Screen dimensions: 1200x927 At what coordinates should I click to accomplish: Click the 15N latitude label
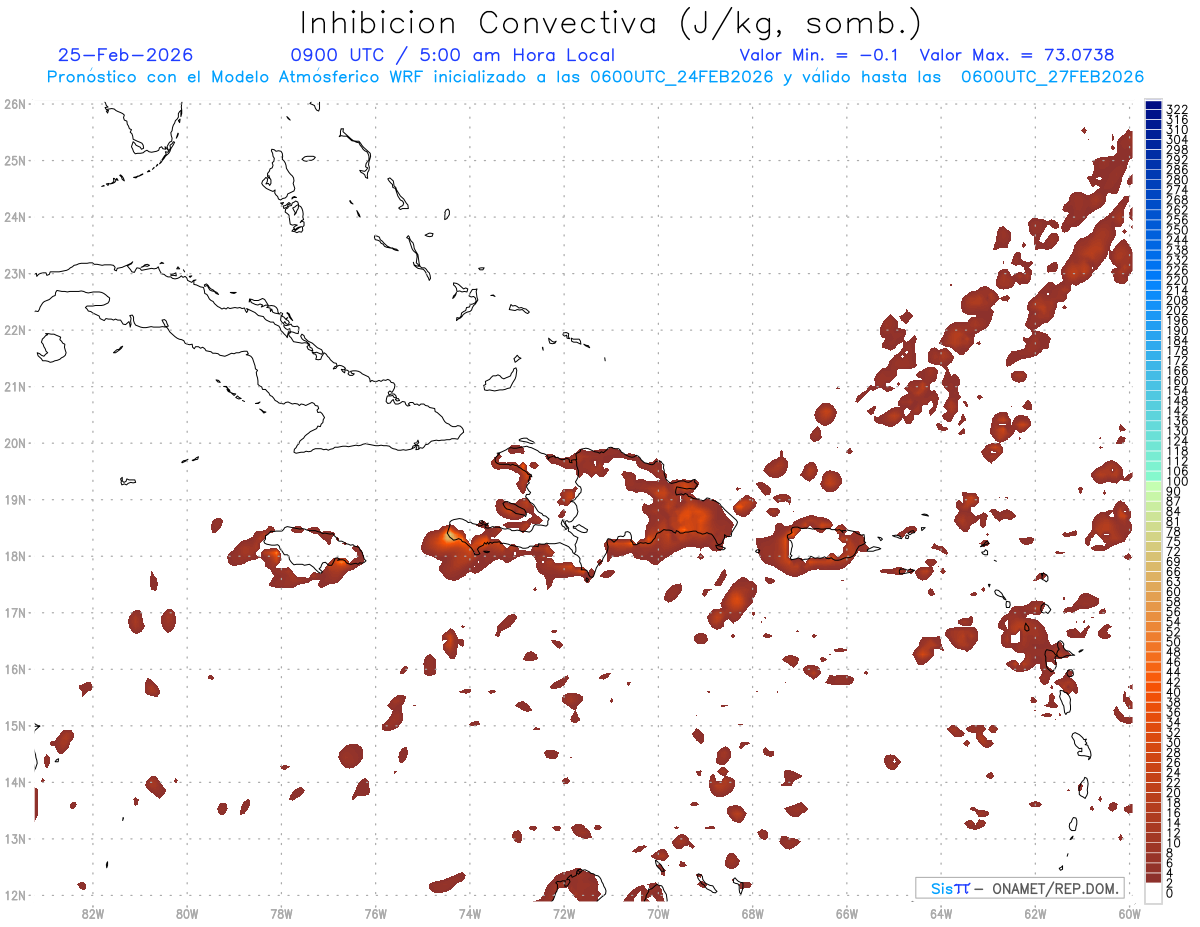pos(15,725)
